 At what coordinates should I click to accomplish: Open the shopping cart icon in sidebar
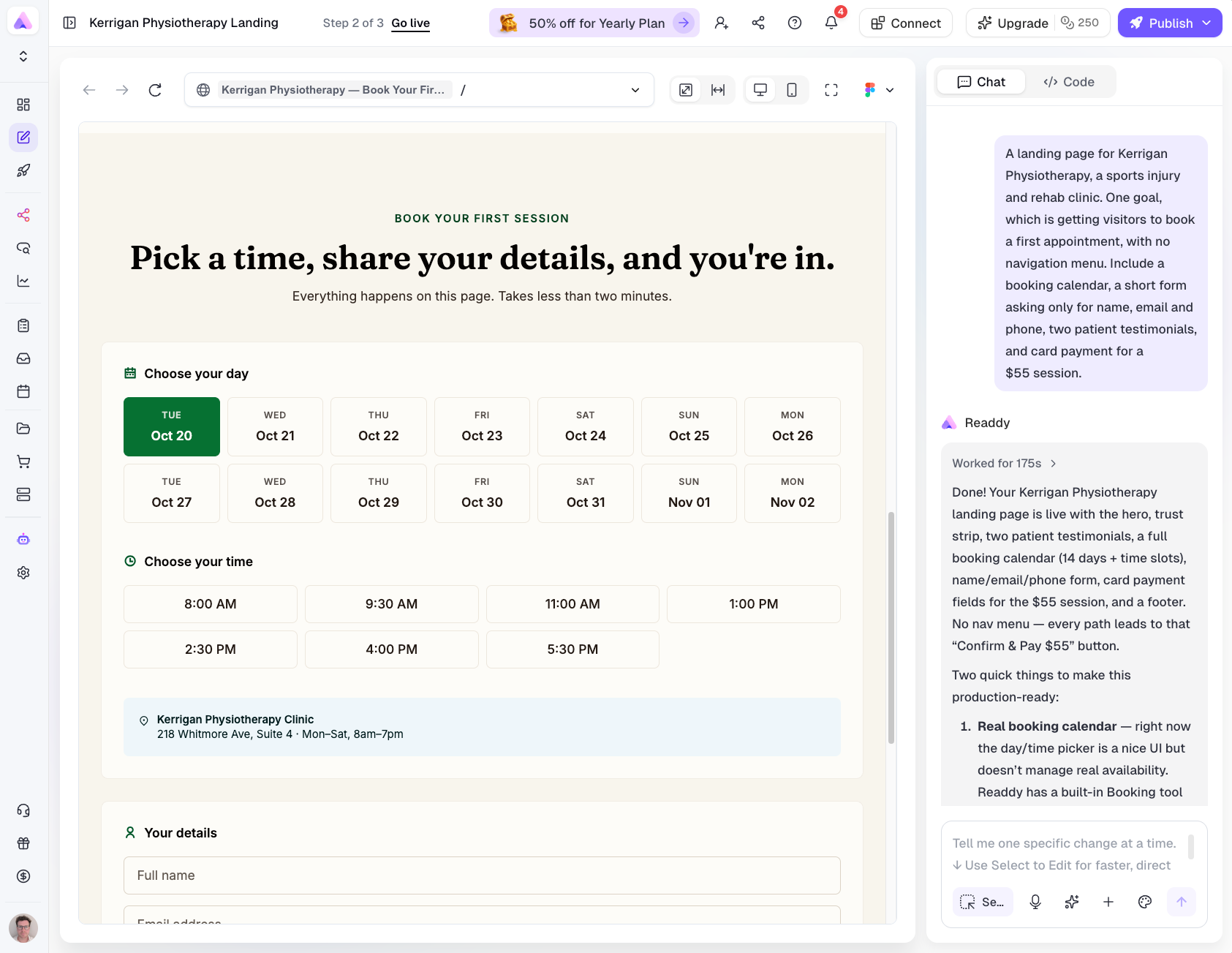[23, 462]
